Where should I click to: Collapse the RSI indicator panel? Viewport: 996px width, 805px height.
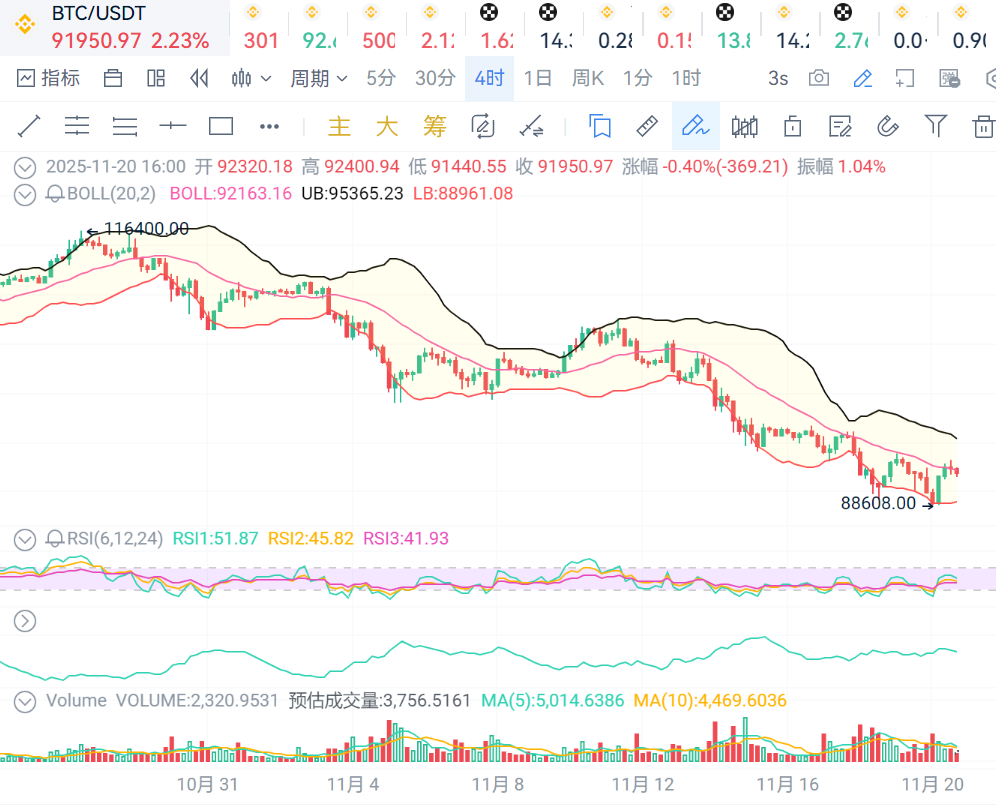pyautogui.click(x=25, y=539)
